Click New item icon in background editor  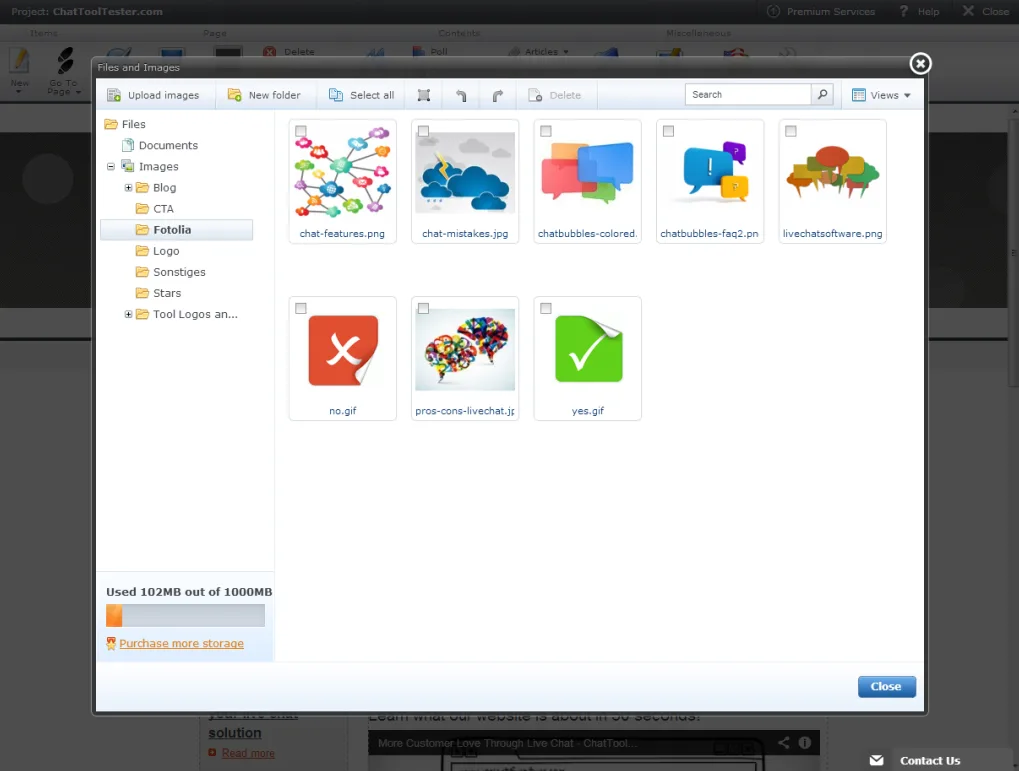(x=19, y=70)
